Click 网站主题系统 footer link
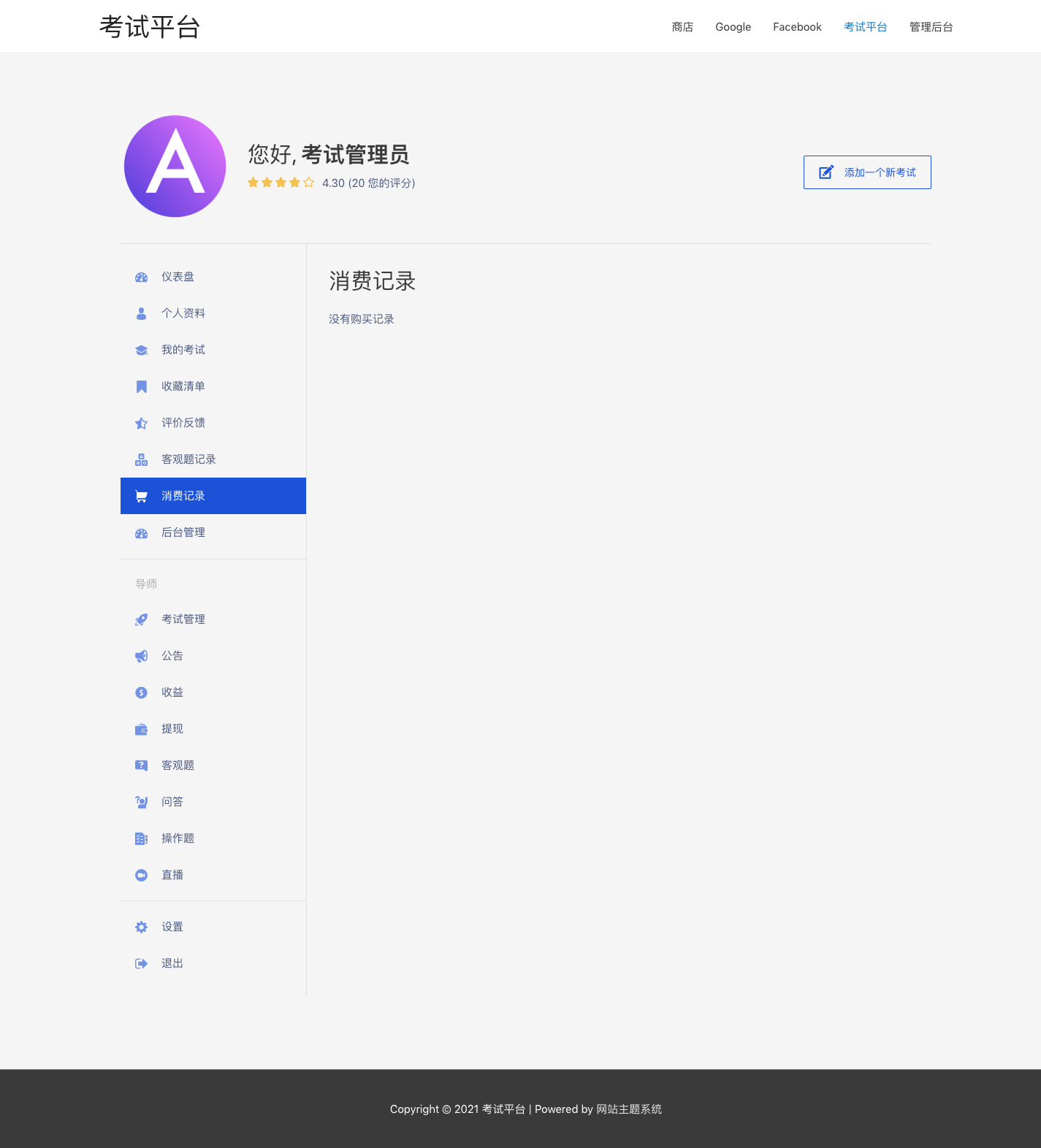 (x=629, y=1109)
